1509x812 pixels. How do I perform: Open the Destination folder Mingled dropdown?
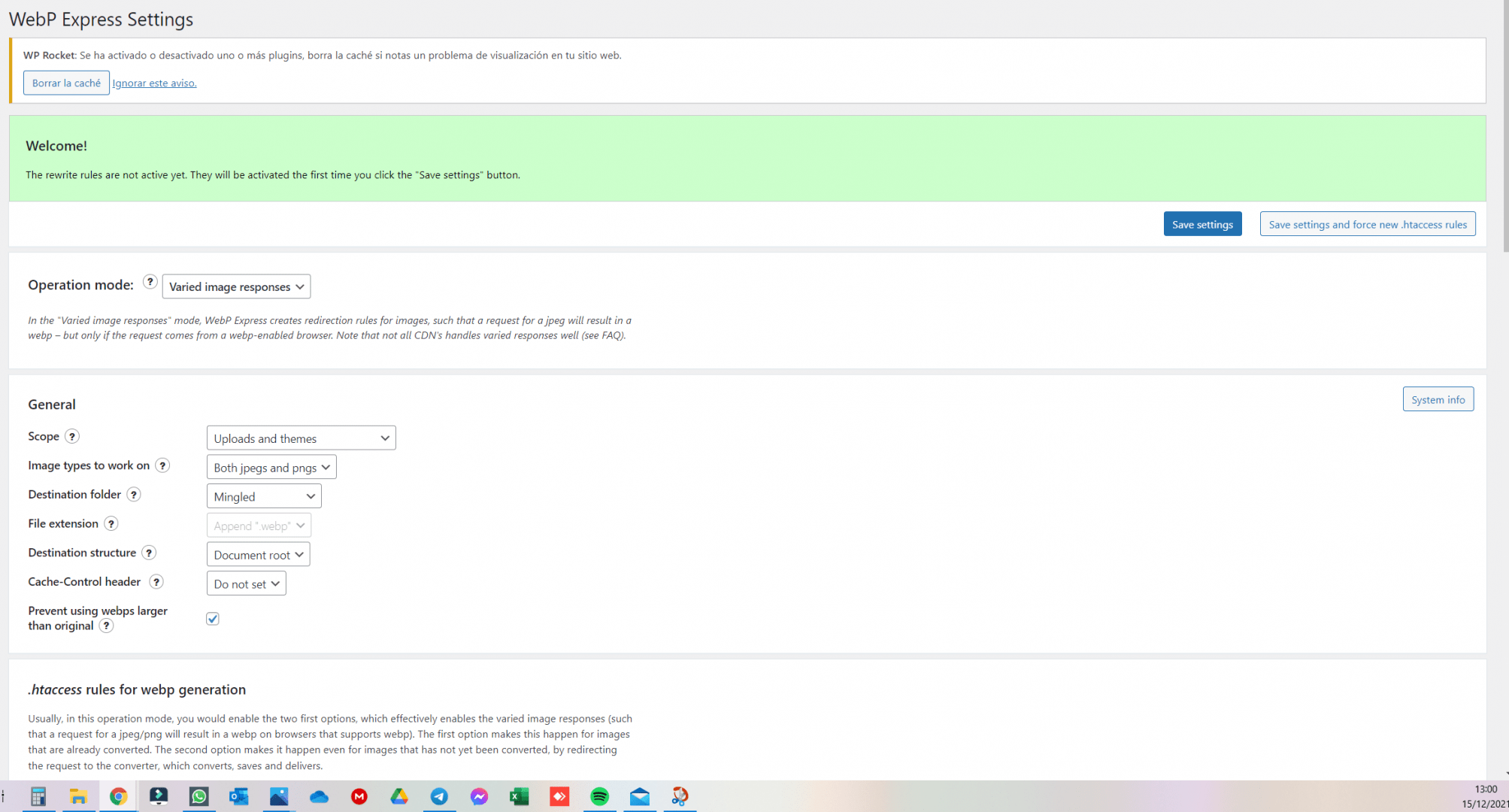264,496
